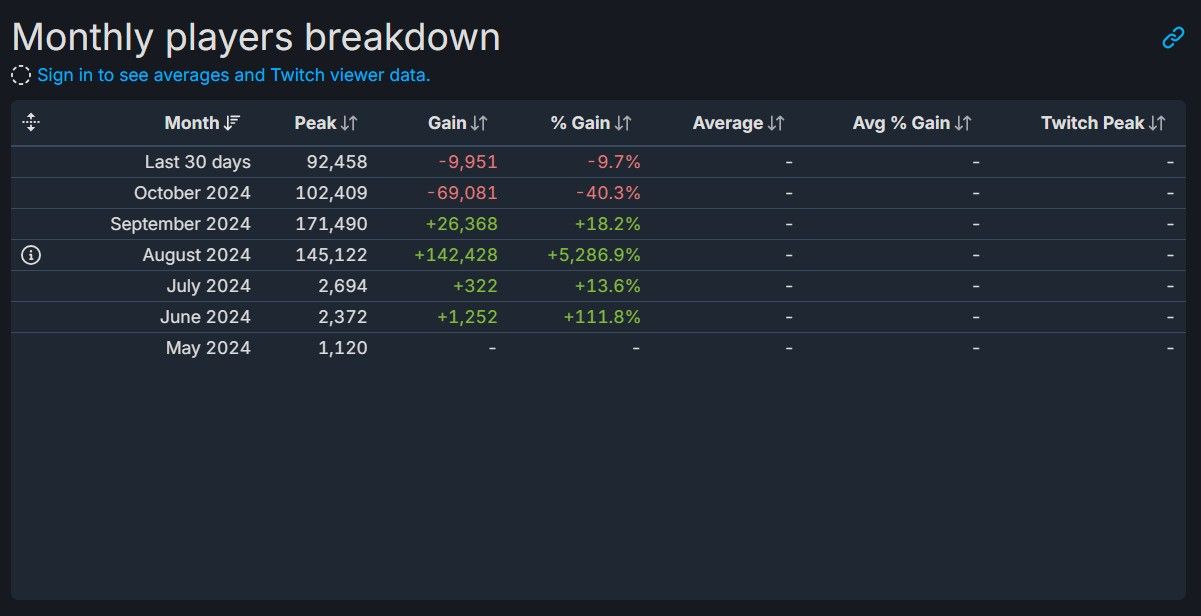Click the peak value 2,694
This screenshot has height=616, width=1201.
pyautogui.click(x=341, y=286)
